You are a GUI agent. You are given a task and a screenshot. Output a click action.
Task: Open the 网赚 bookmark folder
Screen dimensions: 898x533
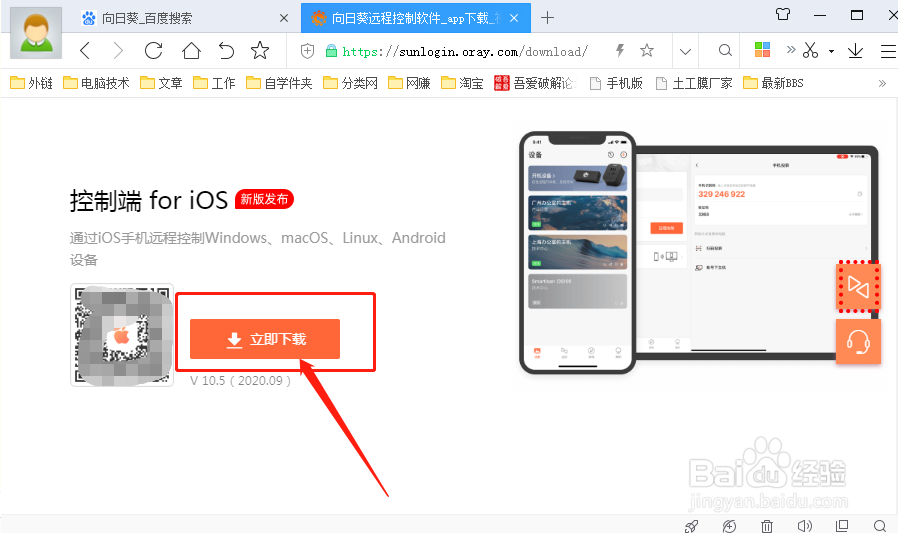click(409, 84)
